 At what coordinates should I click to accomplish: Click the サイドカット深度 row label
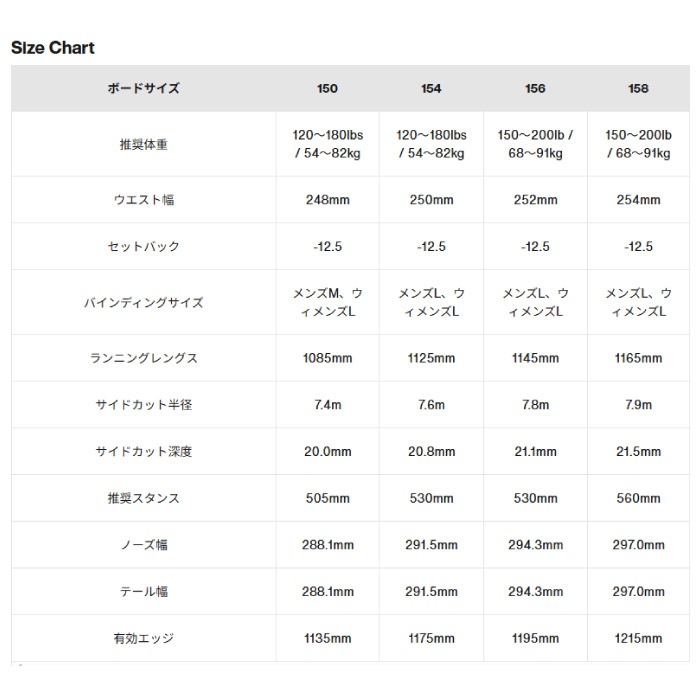143,452
